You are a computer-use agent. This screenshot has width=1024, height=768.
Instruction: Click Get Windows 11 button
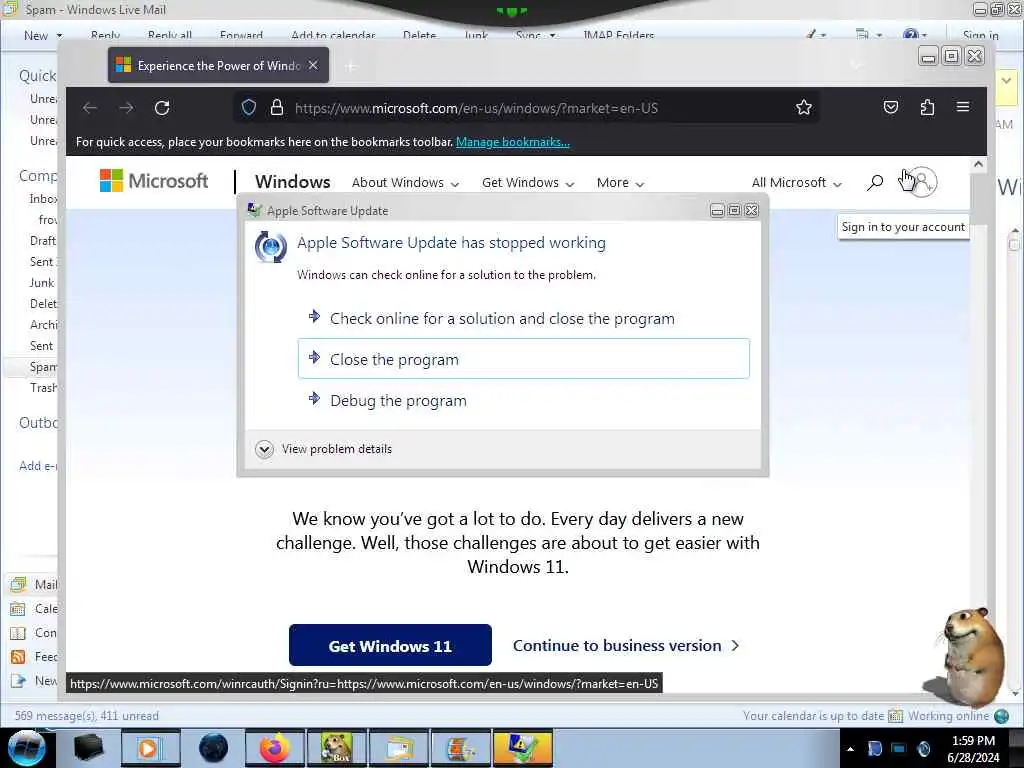pos(390,645)
